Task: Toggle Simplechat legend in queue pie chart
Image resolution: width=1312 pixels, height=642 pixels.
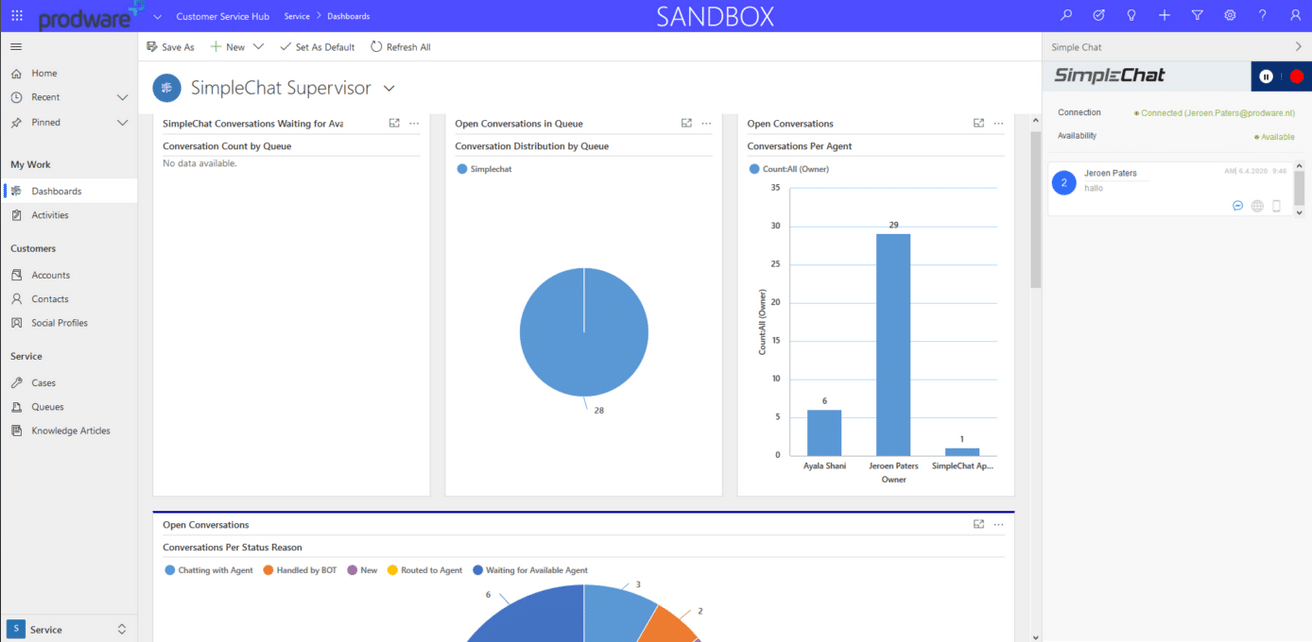Action: point(484,169)
